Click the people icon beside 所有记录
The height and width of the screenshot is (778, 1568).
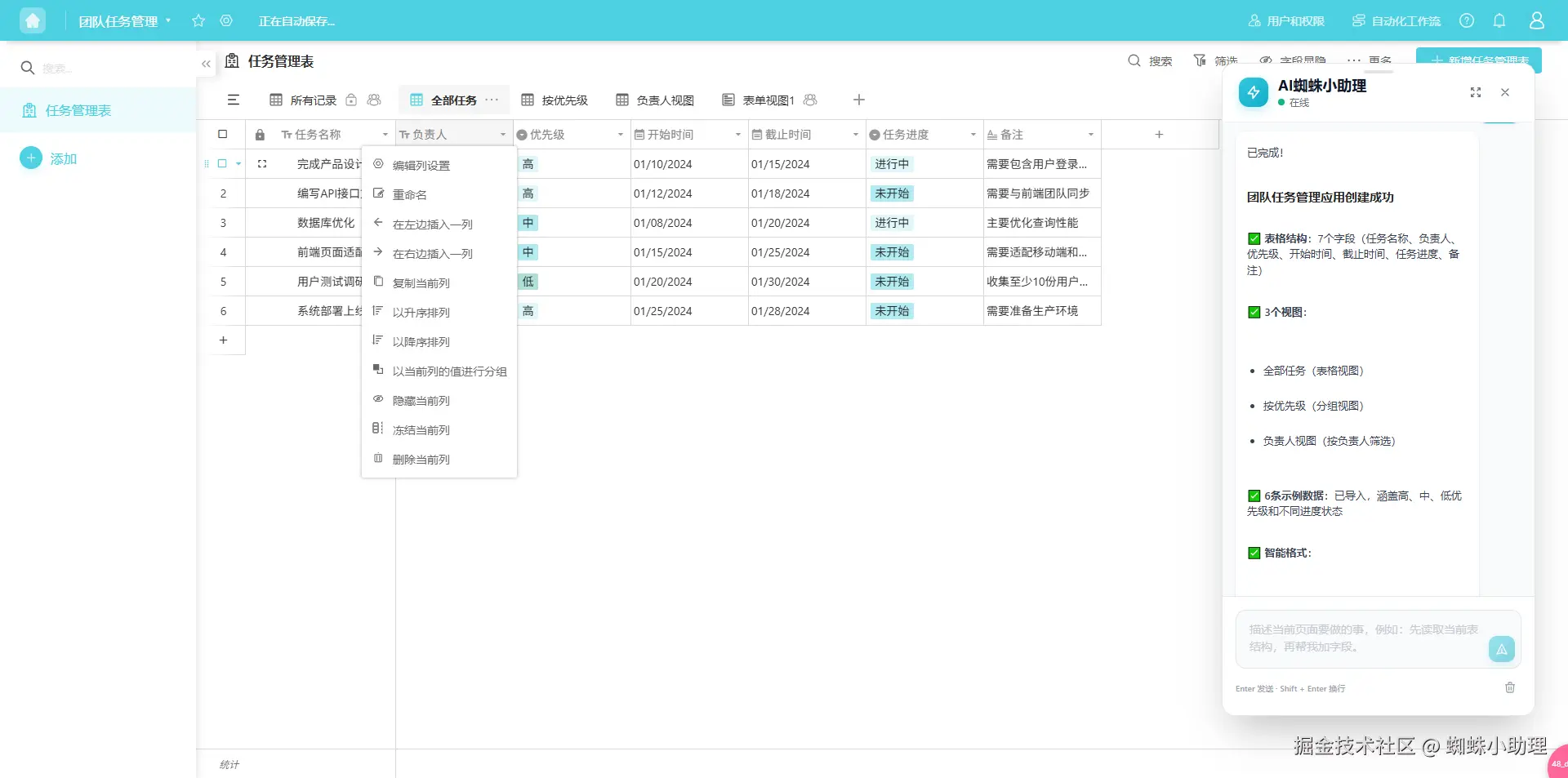pos(374,100)
